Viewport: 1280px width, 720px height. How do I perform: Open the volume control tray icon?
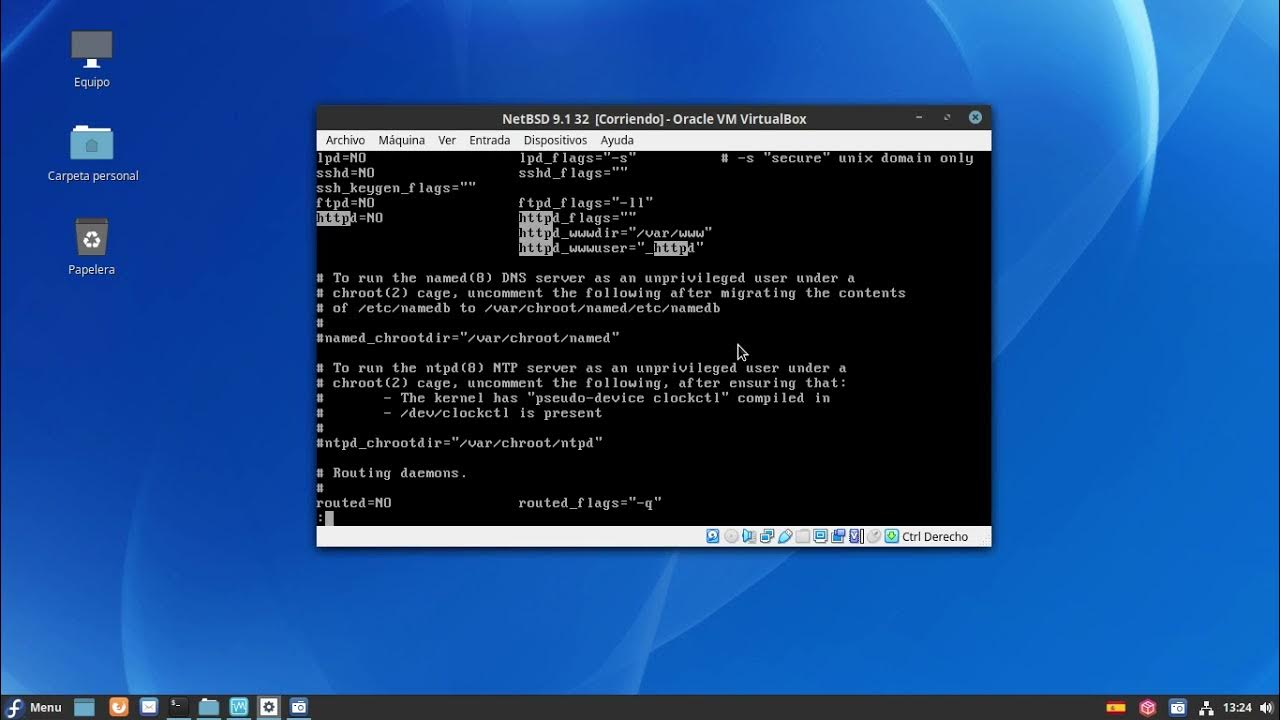point(1268,707)
